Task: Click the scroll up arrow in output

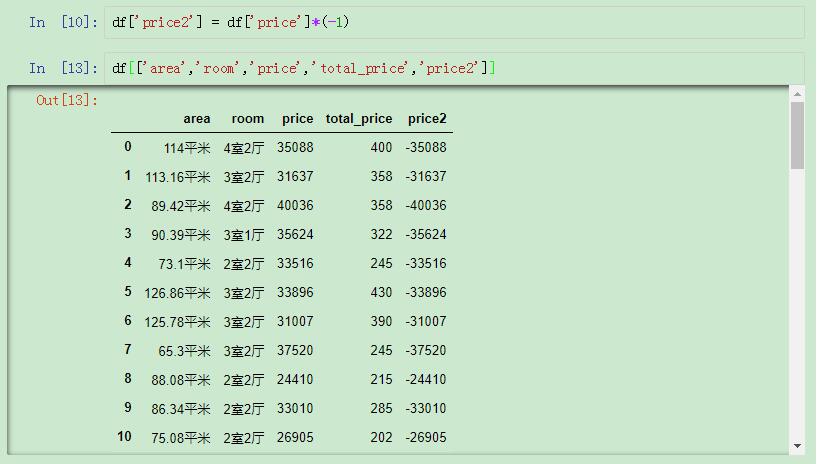Action: [x=797, y=94]
